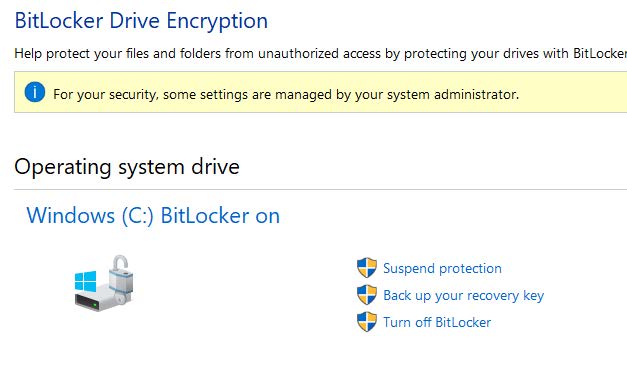Click empty yellow area of the info banner
This screenshot has width=627, height=384.
(x=572, y=92)
